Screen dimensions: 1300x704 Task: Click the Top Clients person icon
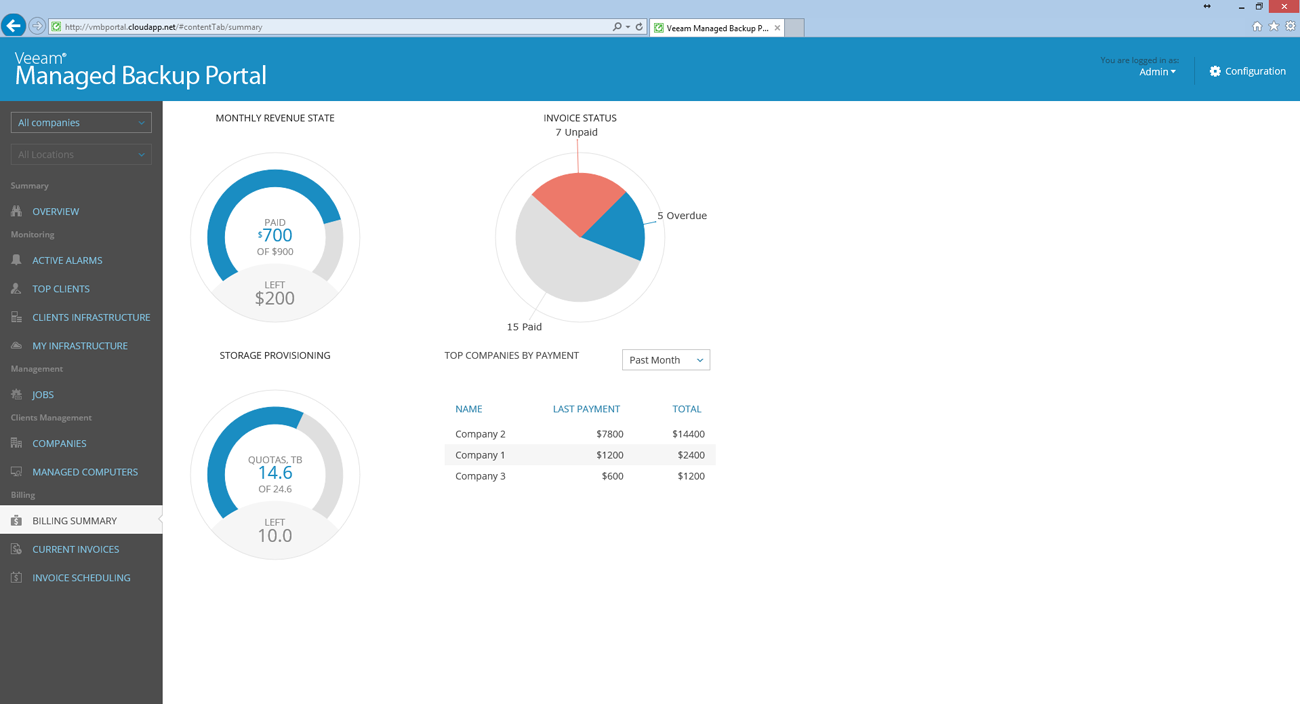point(16,288)
